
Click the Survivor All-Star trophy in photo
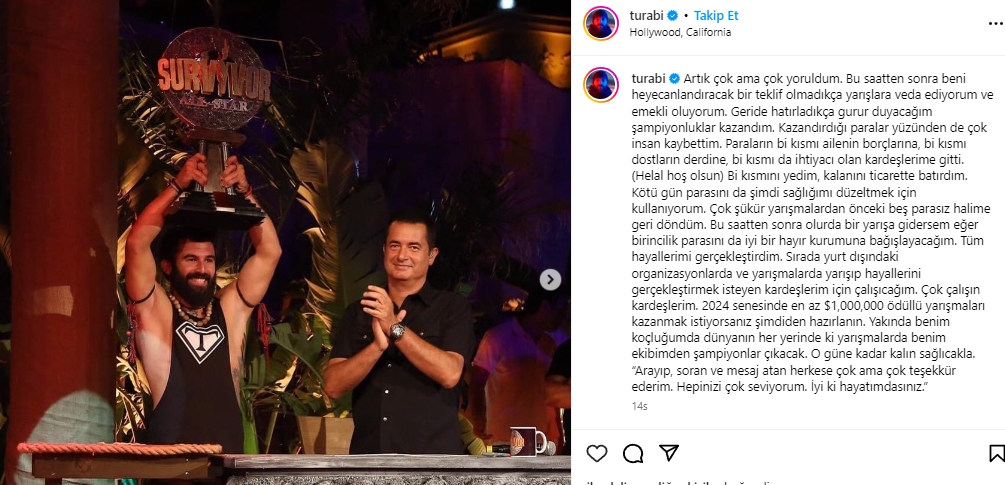tap(214, 125)
